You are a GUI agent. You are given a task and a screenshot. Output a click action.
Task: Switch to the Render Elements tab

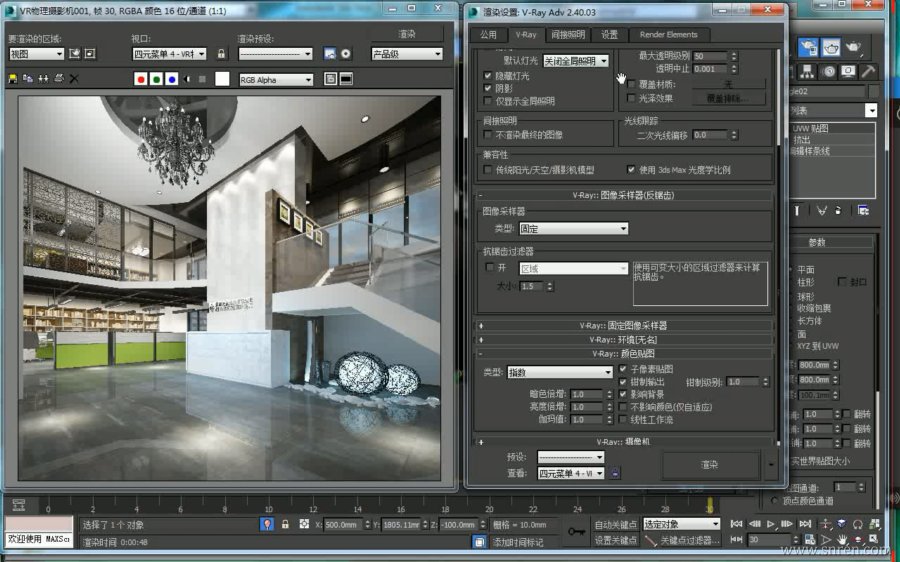click(668, 34)
